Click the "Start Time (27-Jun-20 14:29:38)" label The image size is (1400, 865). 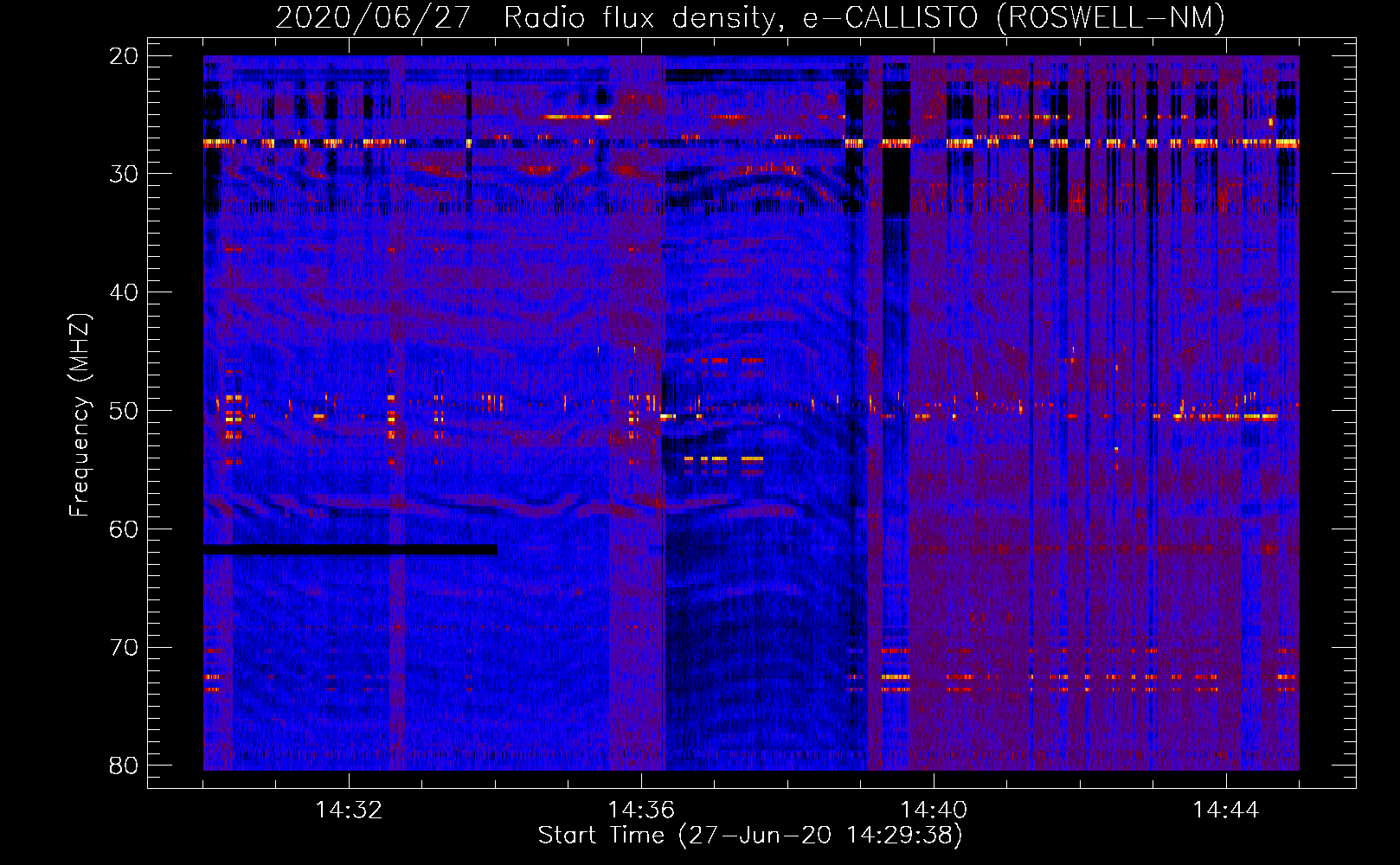pos(750,836)
